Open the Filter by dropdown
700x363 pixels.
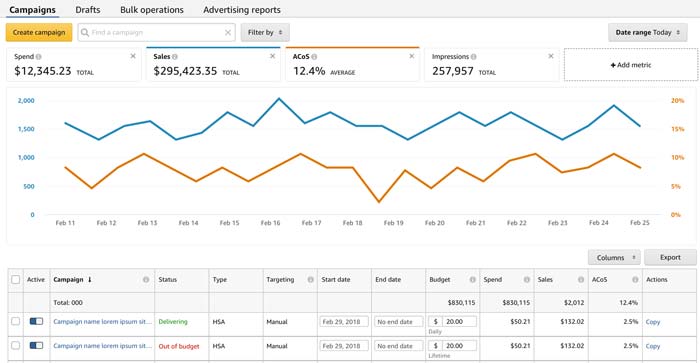coord(265,33)
